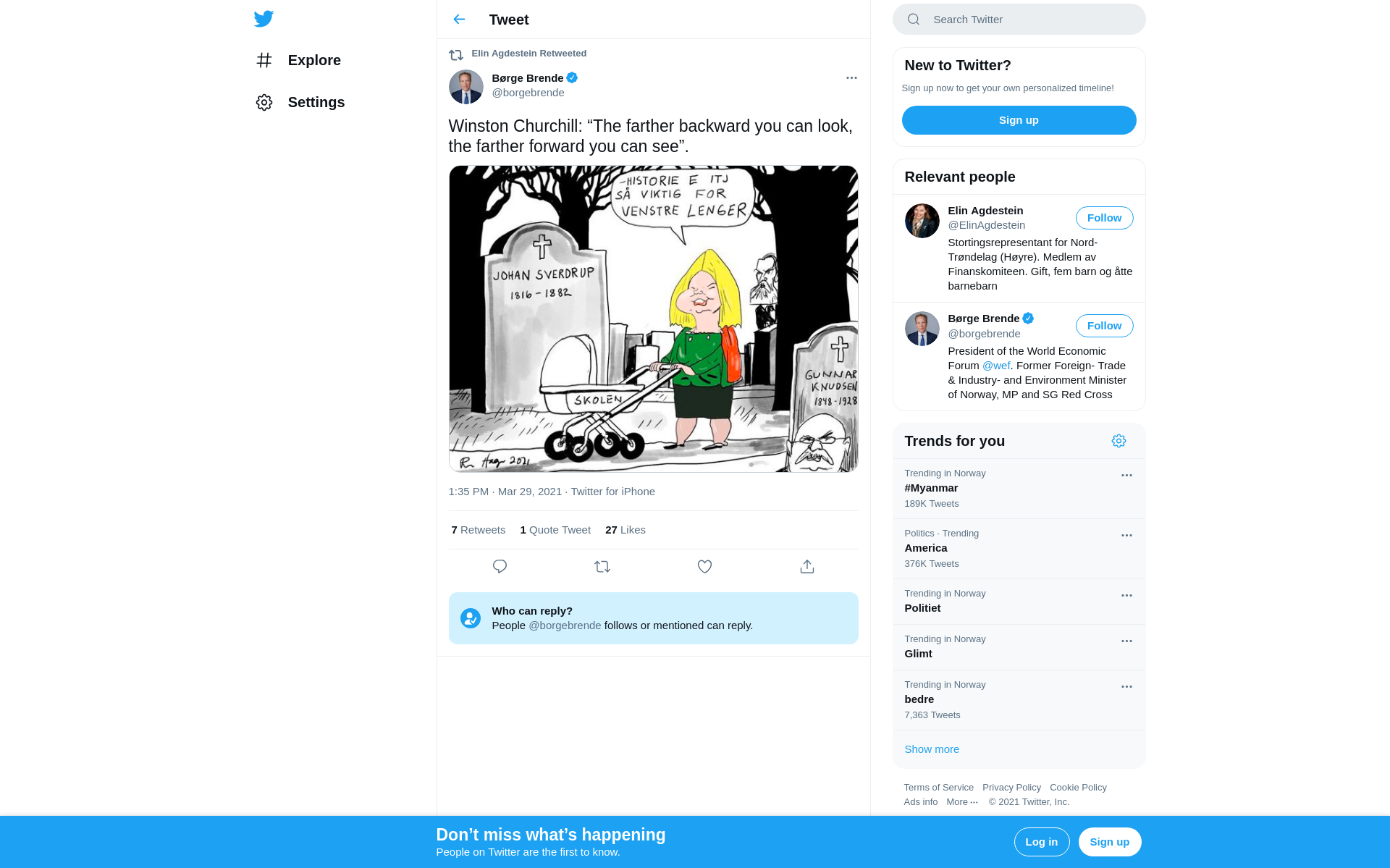Open the America trend

[x=1019, y=549]
